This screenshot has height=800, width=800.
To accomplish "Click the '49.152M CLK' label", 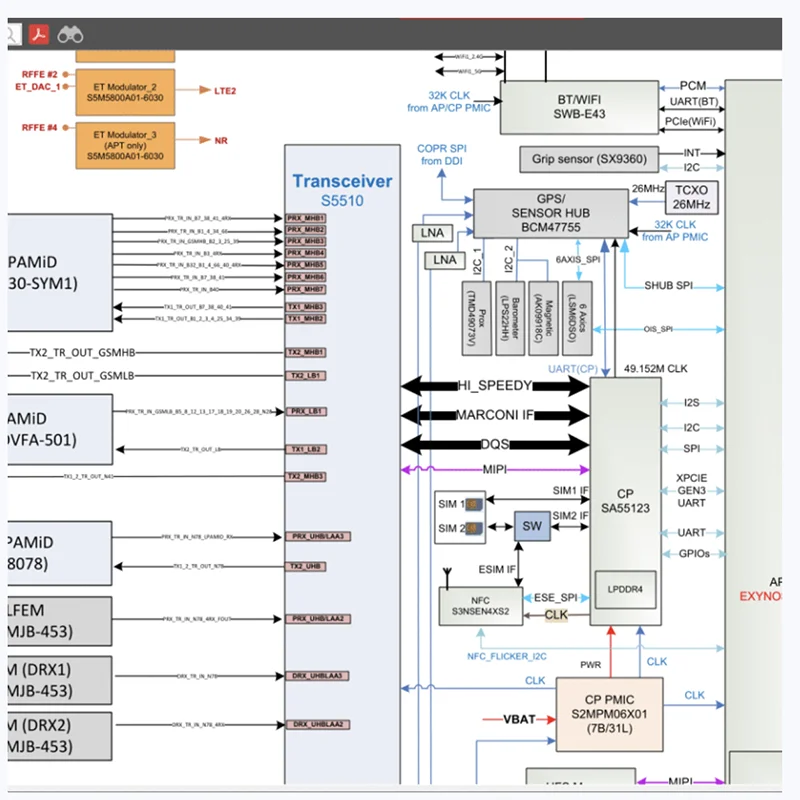I will click(x=655, y=369).
